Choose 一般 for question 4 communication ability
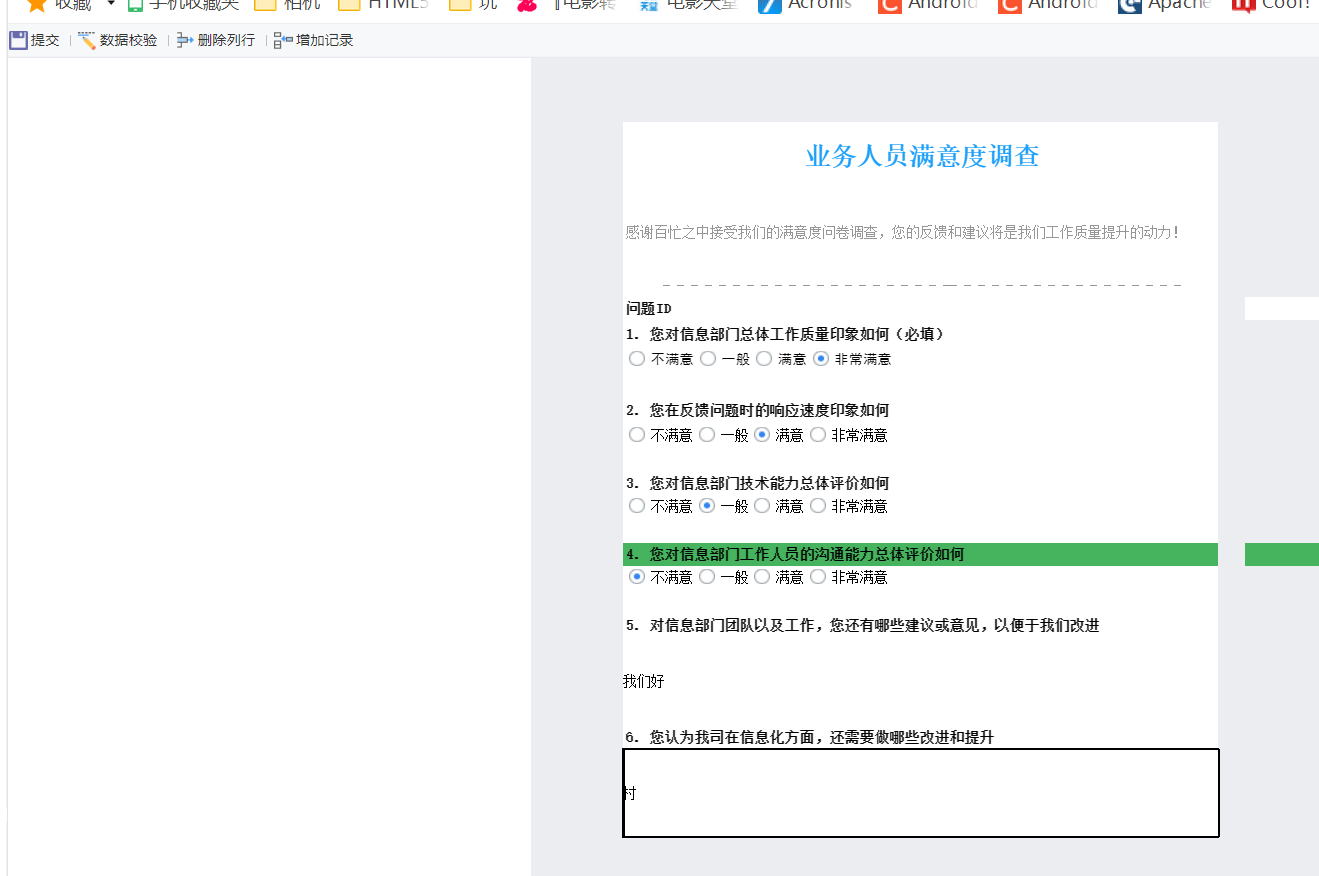 pyautogui.click(x=707, y=577)
